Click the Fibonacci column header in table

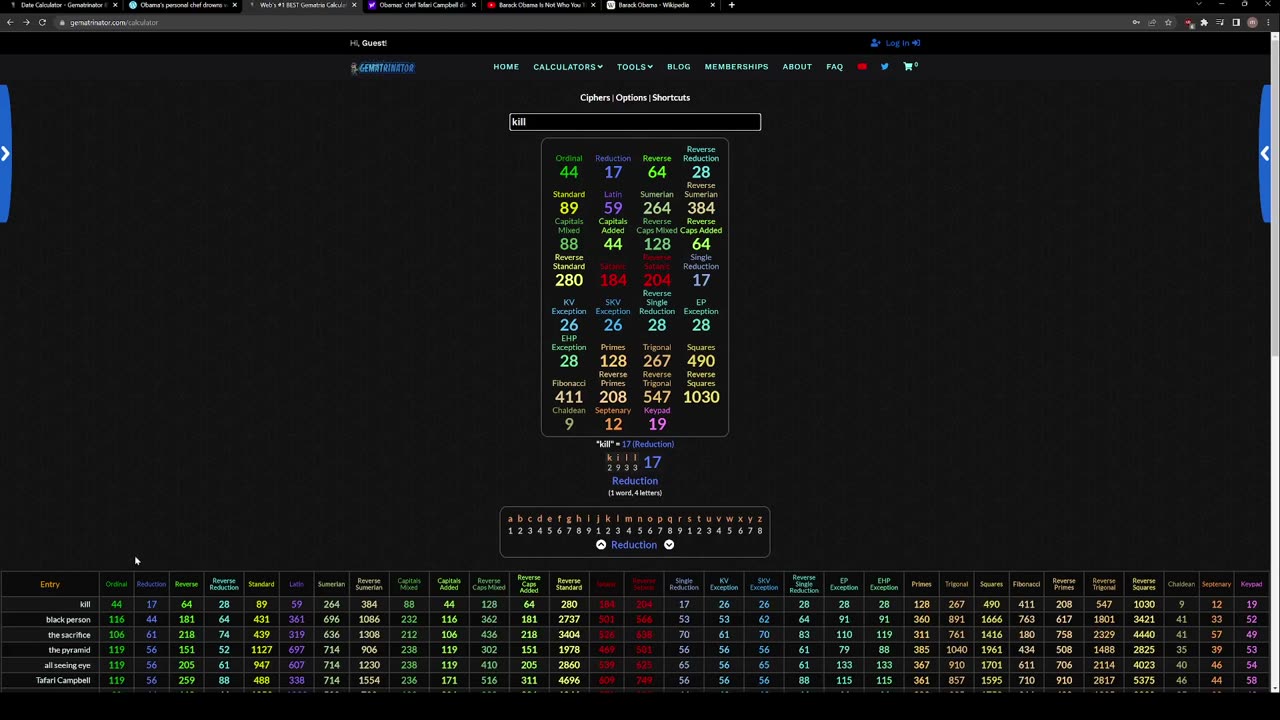tap(1026, 584)
